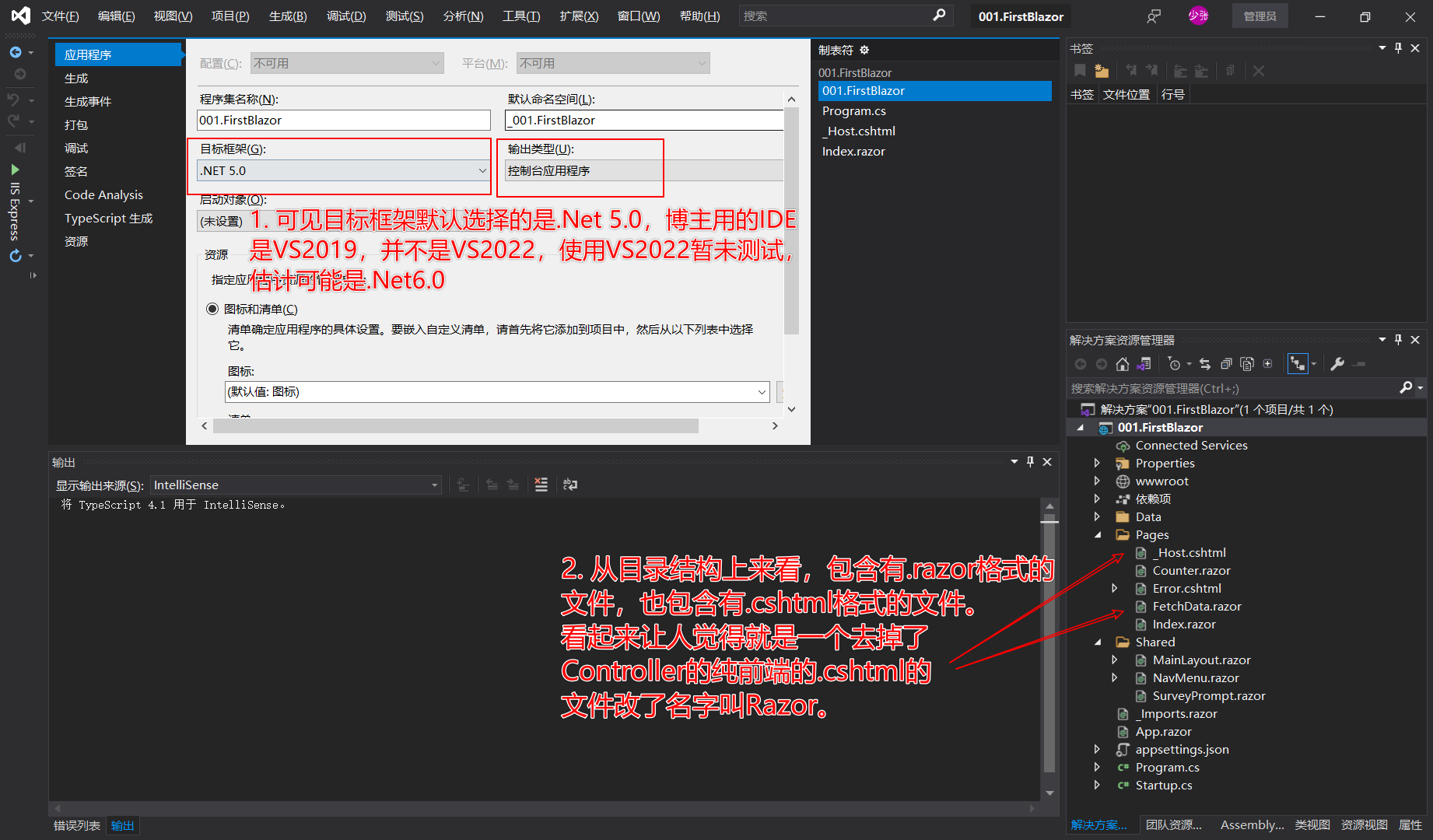The image size is (1433, 840).
Task: Expand the Properties node
Action: coord(1098,463)
